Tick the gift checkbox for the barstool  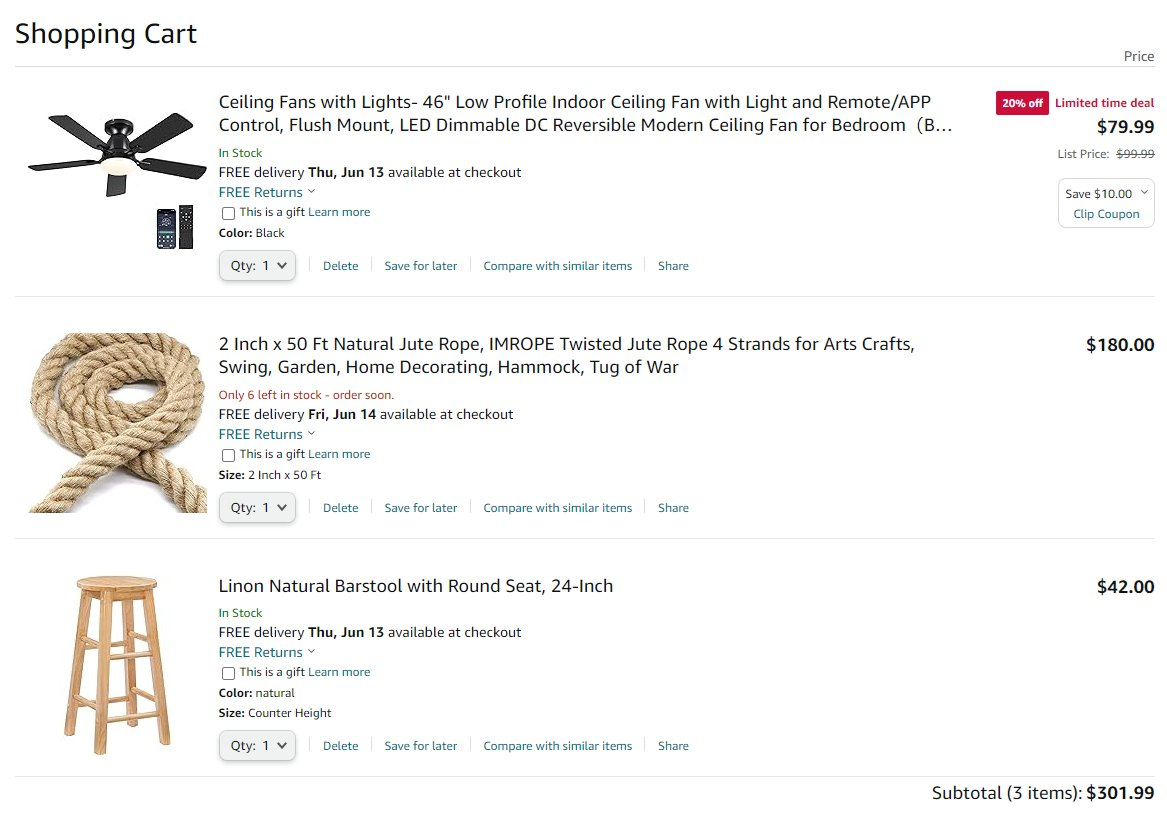tap(229, 673)
